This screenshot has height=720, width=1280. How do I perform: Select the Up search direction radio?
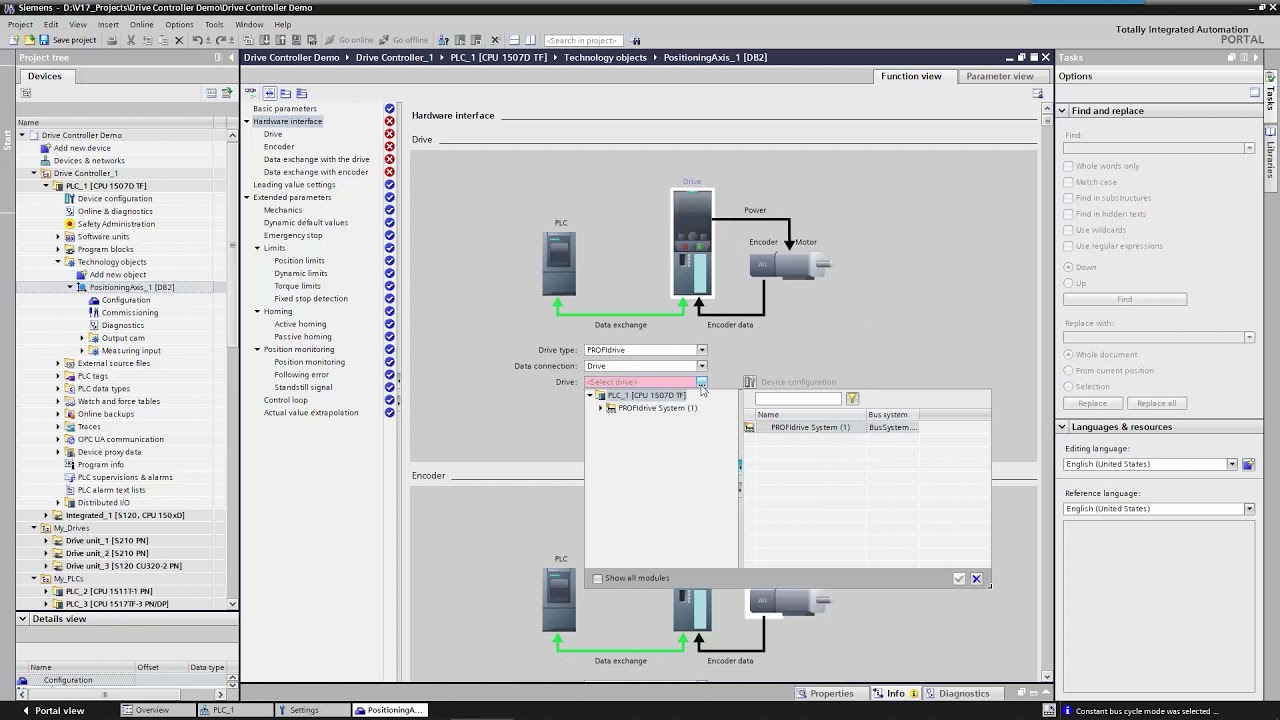1068,283
